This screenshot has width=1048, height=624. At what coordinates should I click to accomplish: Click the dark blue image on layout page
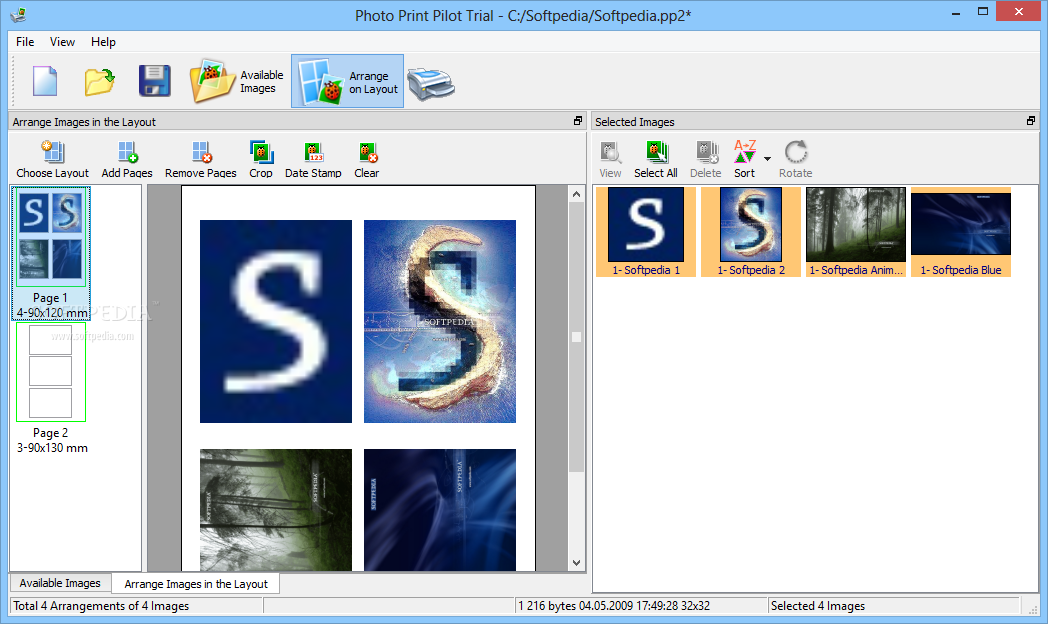point(440,510)
